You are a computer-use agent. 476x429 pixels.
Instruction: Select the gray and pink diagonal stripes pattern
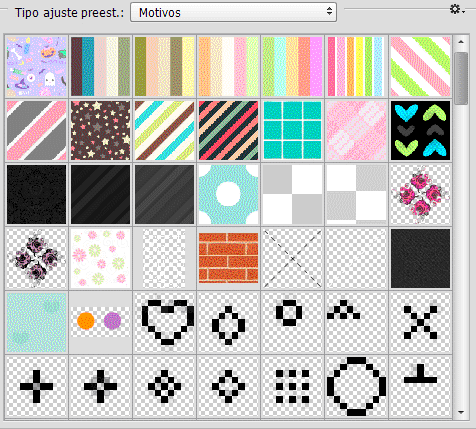pos(36,130)
